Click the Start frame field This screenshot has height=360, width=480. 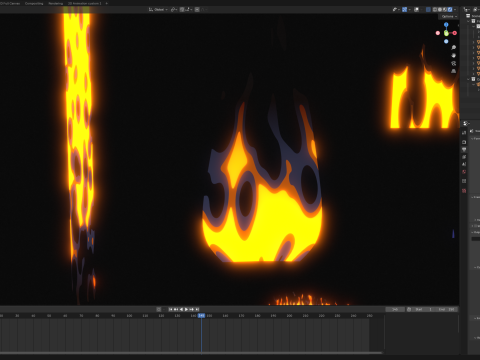(423, 309)
